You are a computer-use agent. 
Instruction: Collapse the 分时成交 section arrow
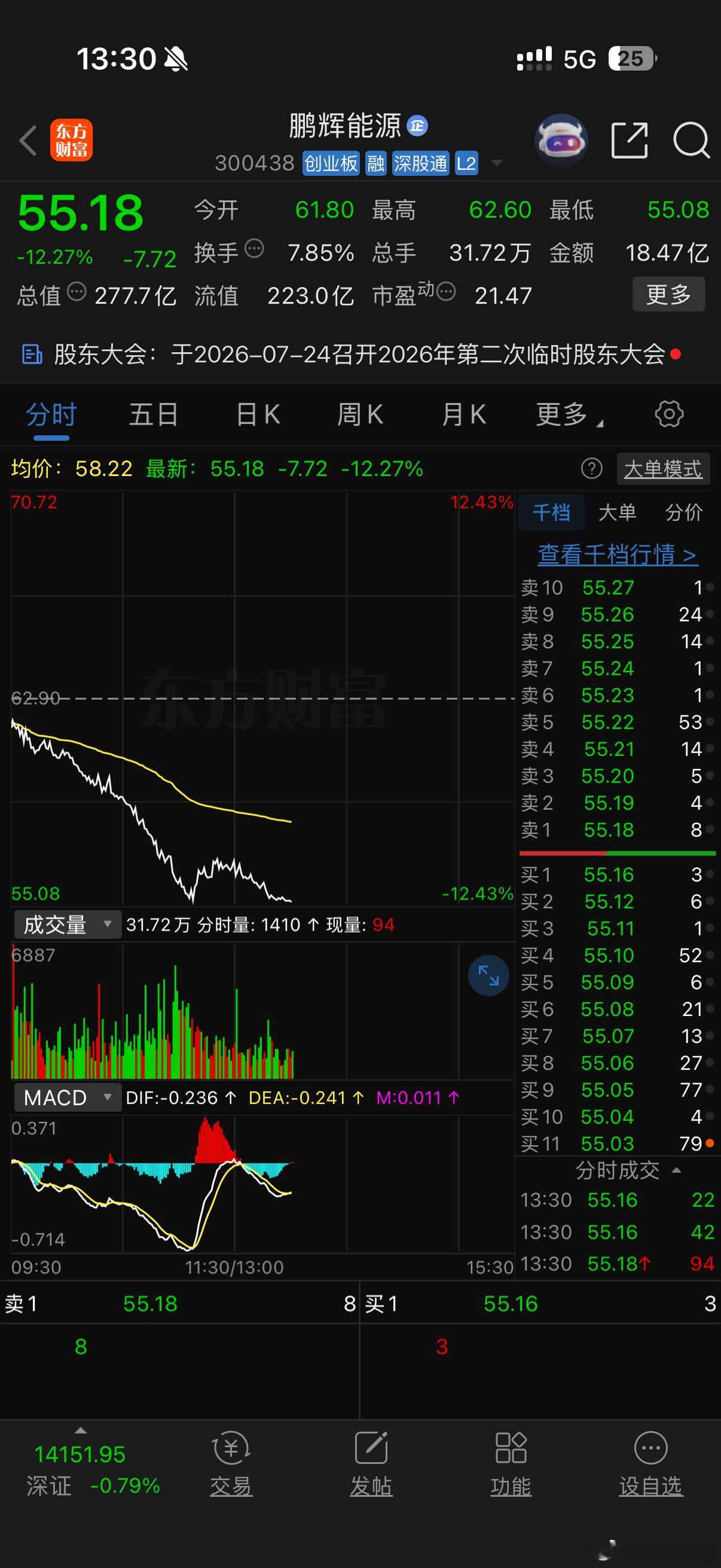(676, 1170)
